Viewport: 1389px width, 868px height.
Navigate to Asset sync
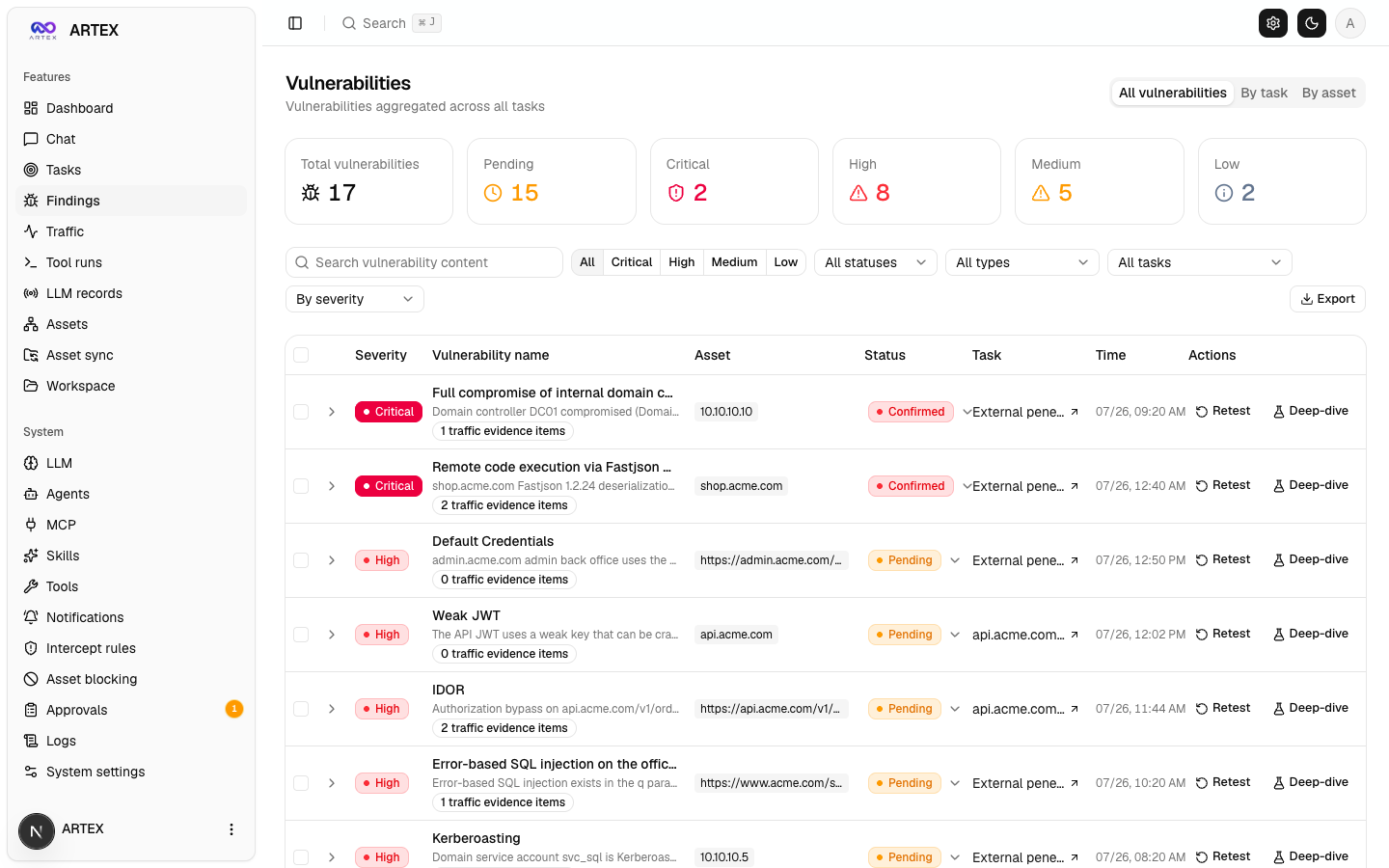pos(131,355)
